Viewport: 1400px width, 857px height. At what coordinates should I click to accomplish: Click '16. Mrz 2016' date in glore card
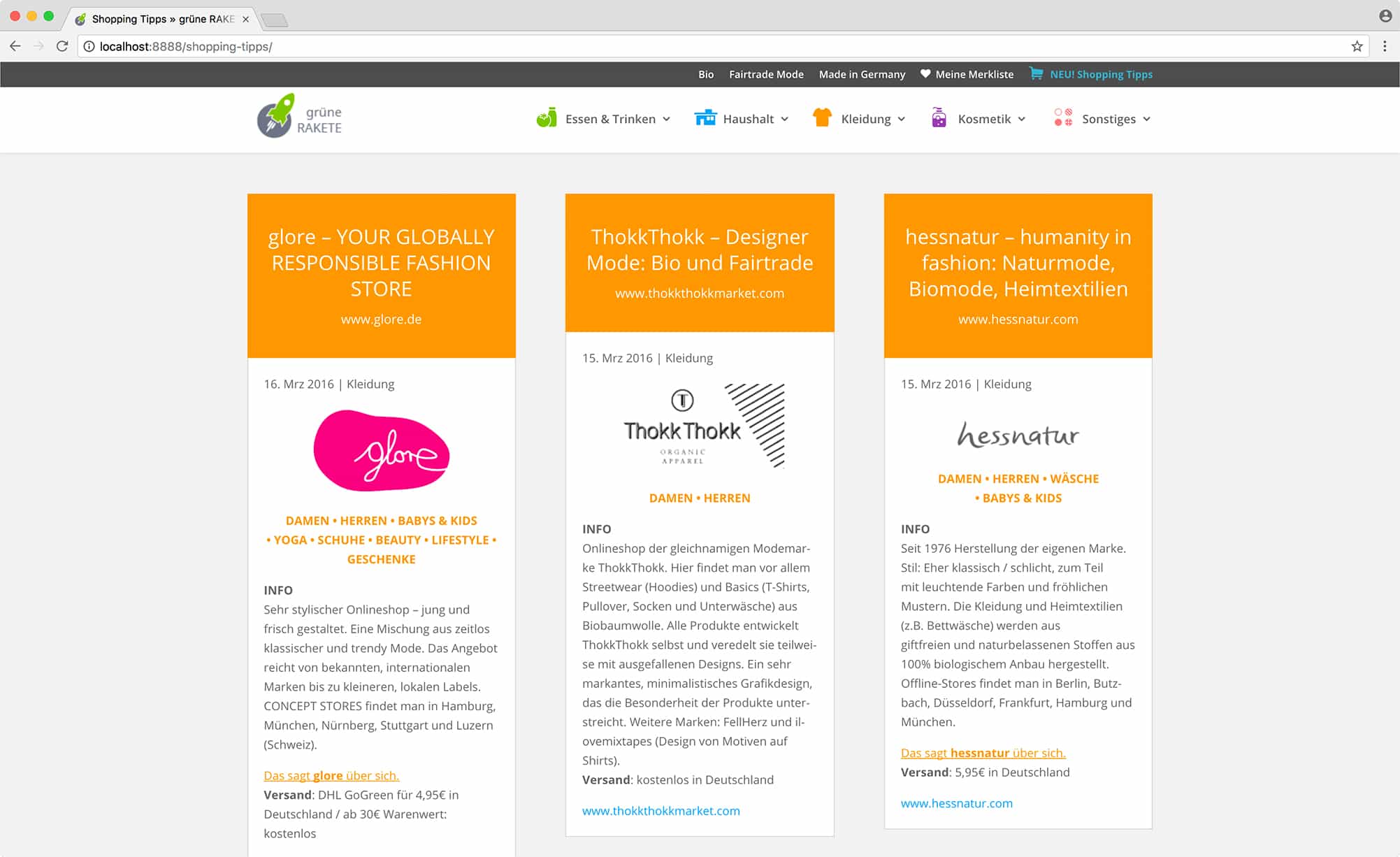tap(299, 384)
